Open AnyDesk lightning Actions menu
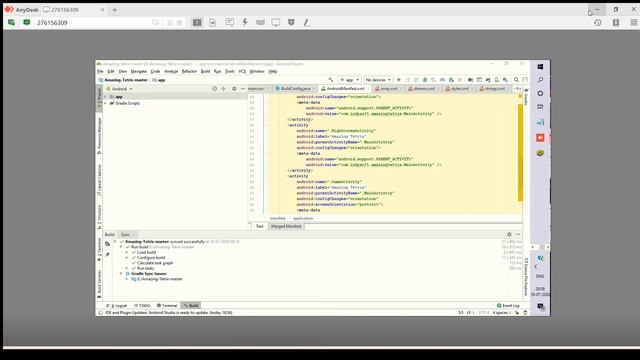The width and height of the screenshot is (640, 360). click(245, 22)
